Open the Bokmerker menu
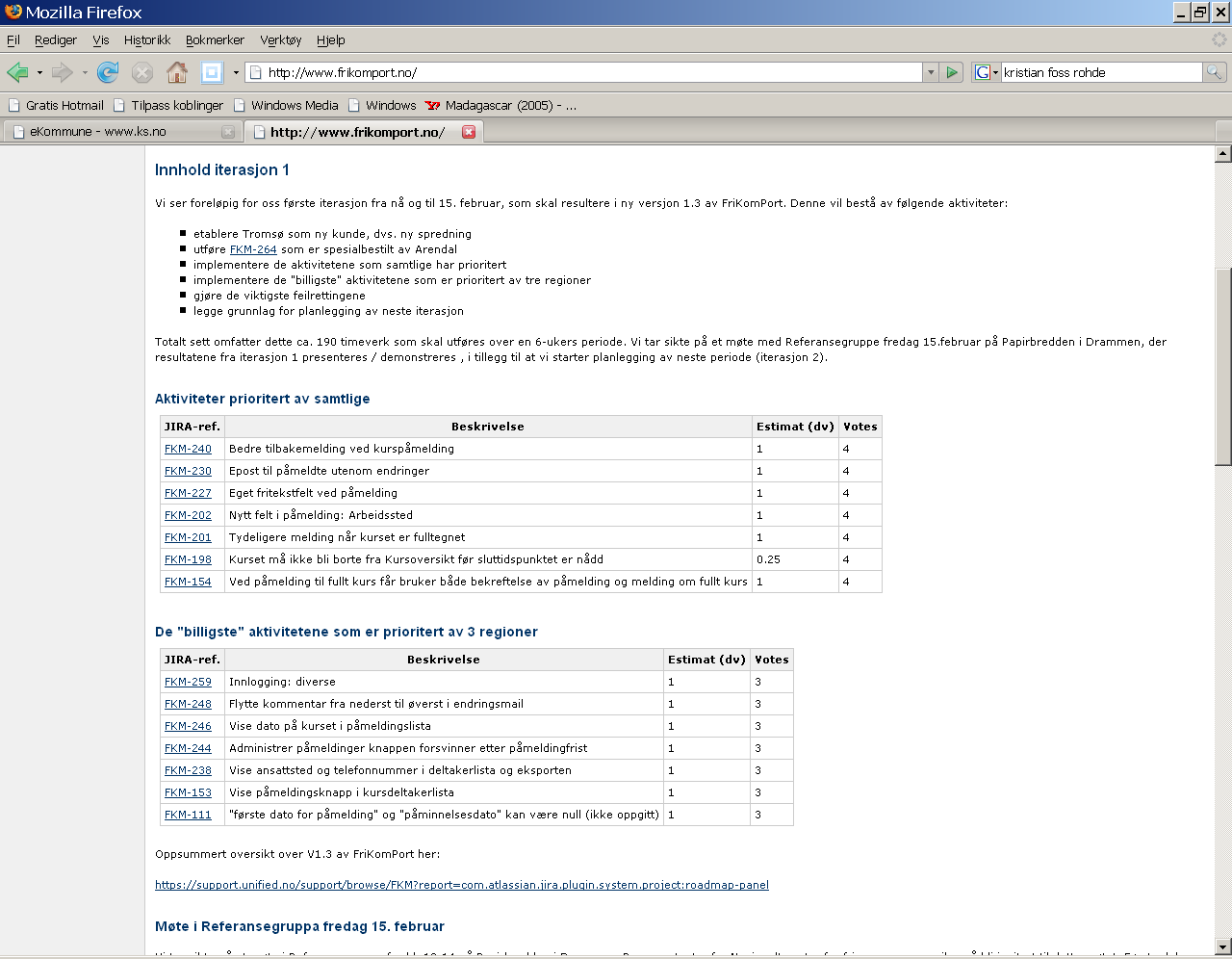The width and height of the screenshot is (1232, 959). (215, 39)
